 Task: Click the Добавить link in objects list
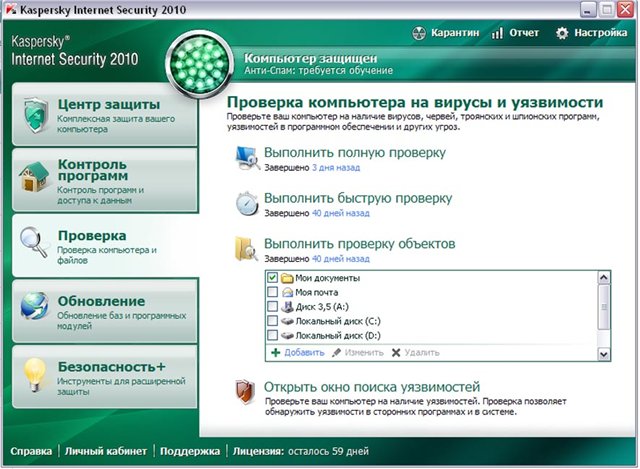tap(304, 353)
